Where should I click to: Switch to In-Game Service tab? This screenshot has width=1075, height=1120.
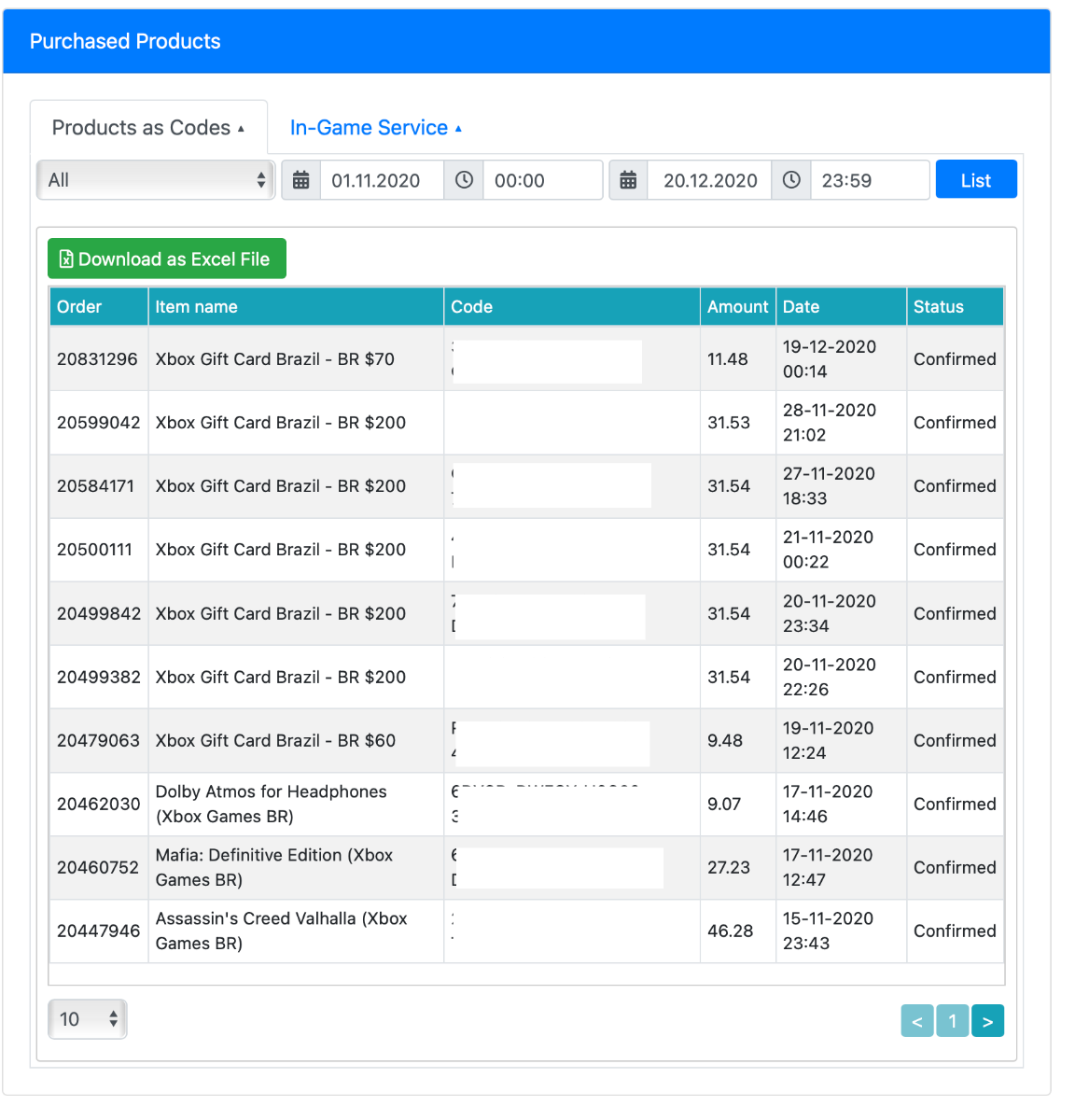376,128
